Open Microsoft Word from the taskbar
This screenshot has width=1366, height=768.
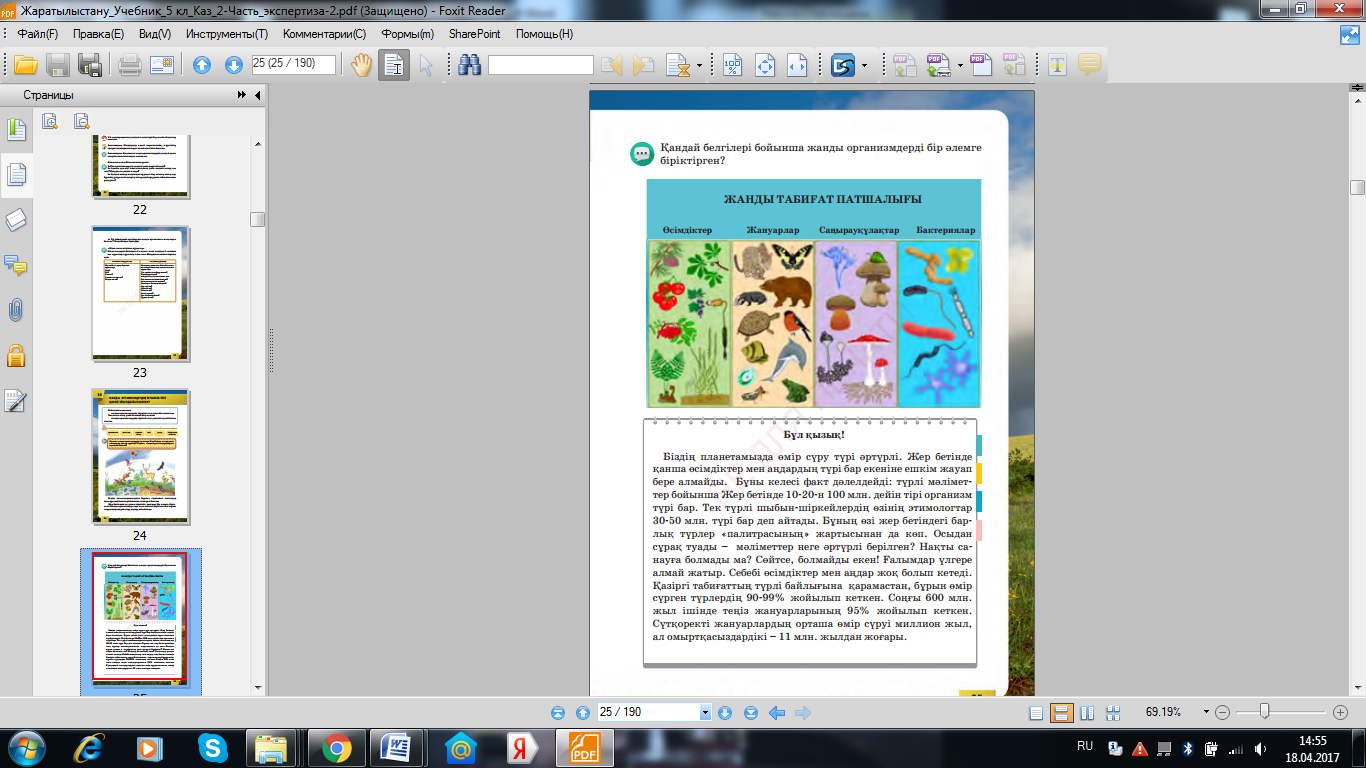click(x=396, y=747)
